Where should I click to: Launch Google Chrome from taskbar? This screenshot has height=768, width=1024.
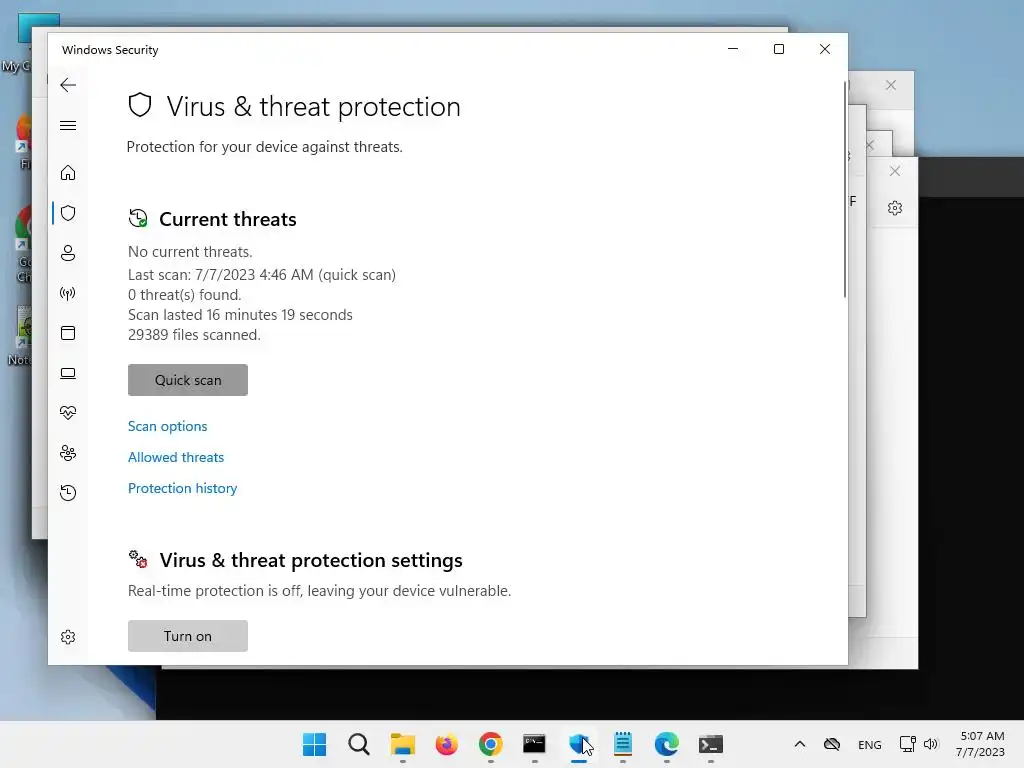(490, 744)
